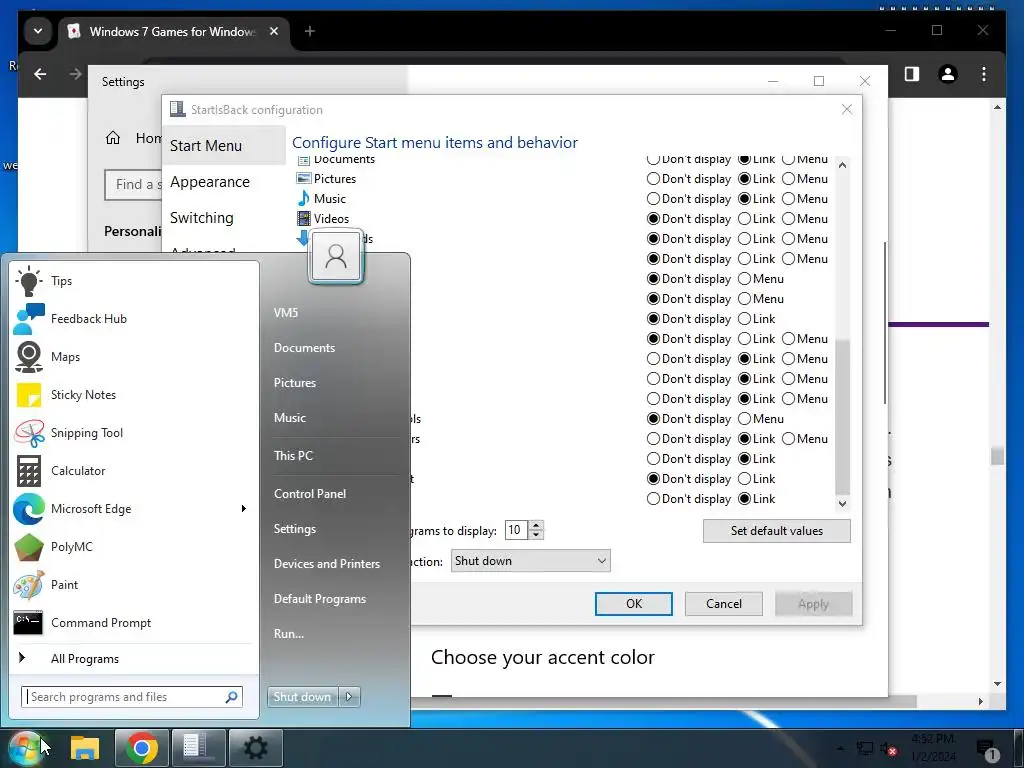Expand All Programs list

tap(134, 659)
